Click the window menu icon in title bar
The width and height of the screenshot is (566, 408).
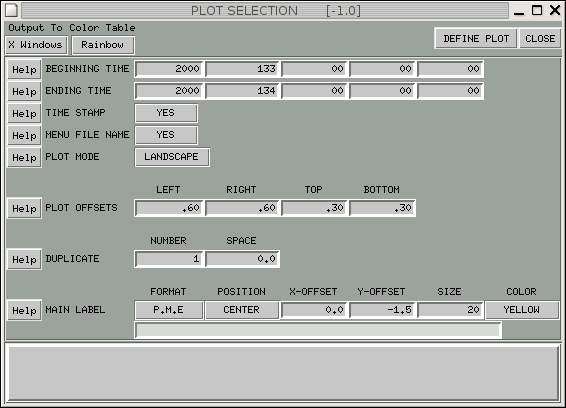coord(11,10)
